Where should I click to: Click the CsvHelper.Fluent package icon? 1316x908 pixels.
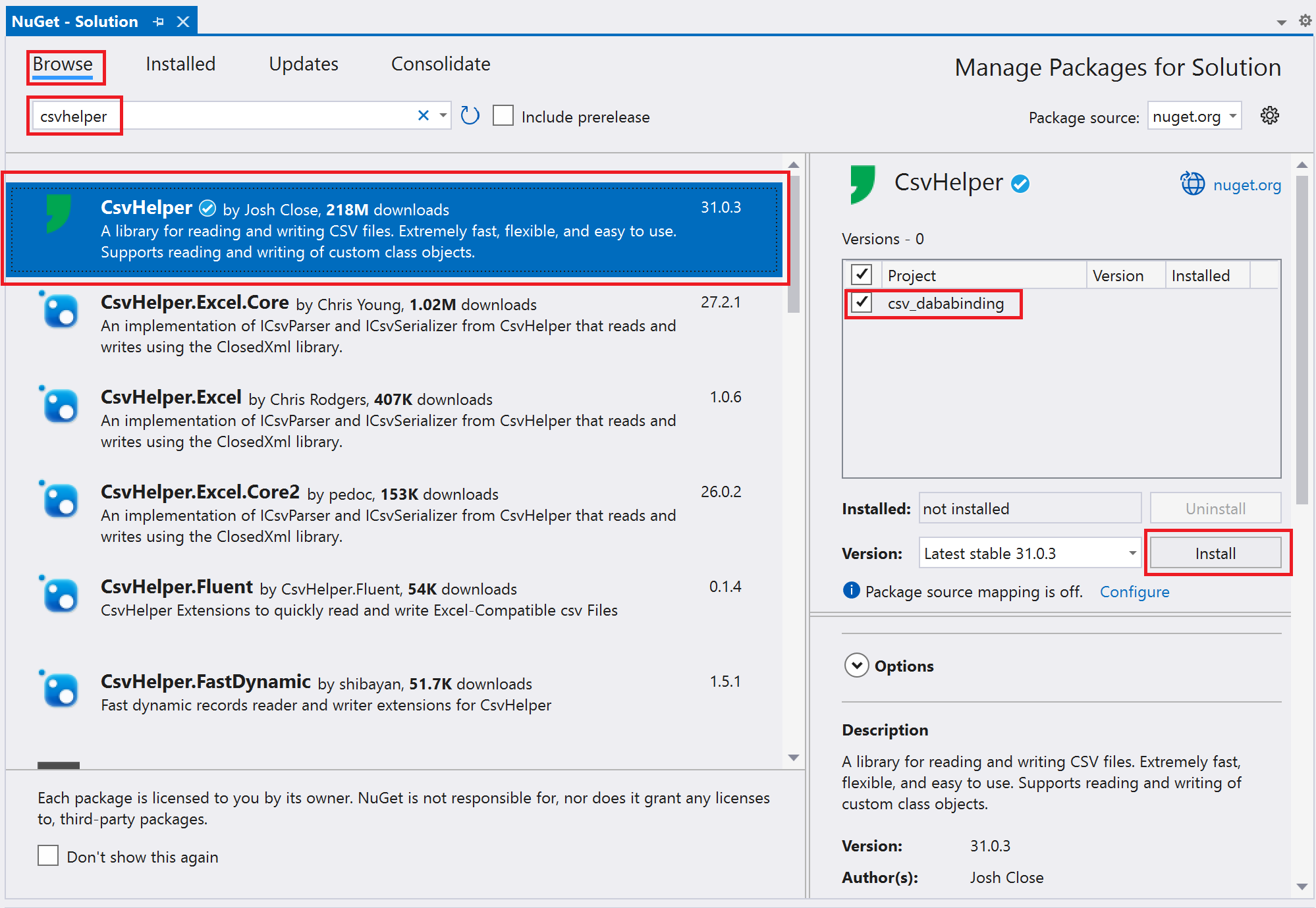pyautogui.click(x=61, y=596)
